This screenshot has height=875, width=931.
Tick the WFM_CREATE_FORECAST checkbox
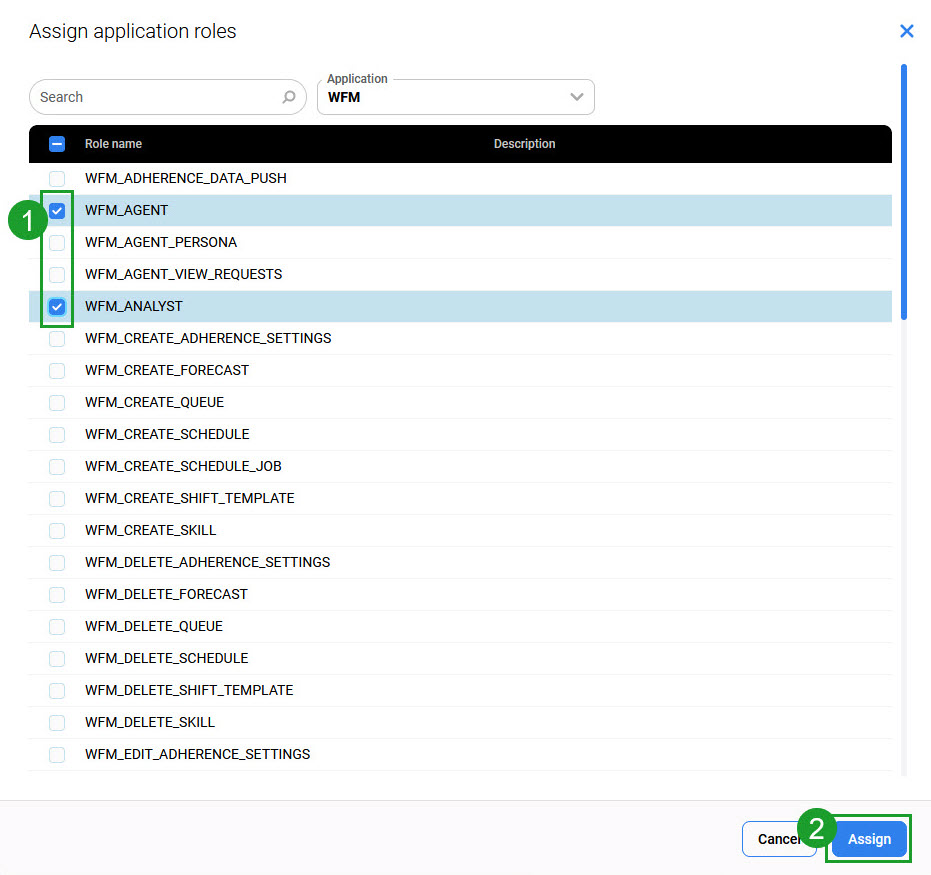coord(57,371)
